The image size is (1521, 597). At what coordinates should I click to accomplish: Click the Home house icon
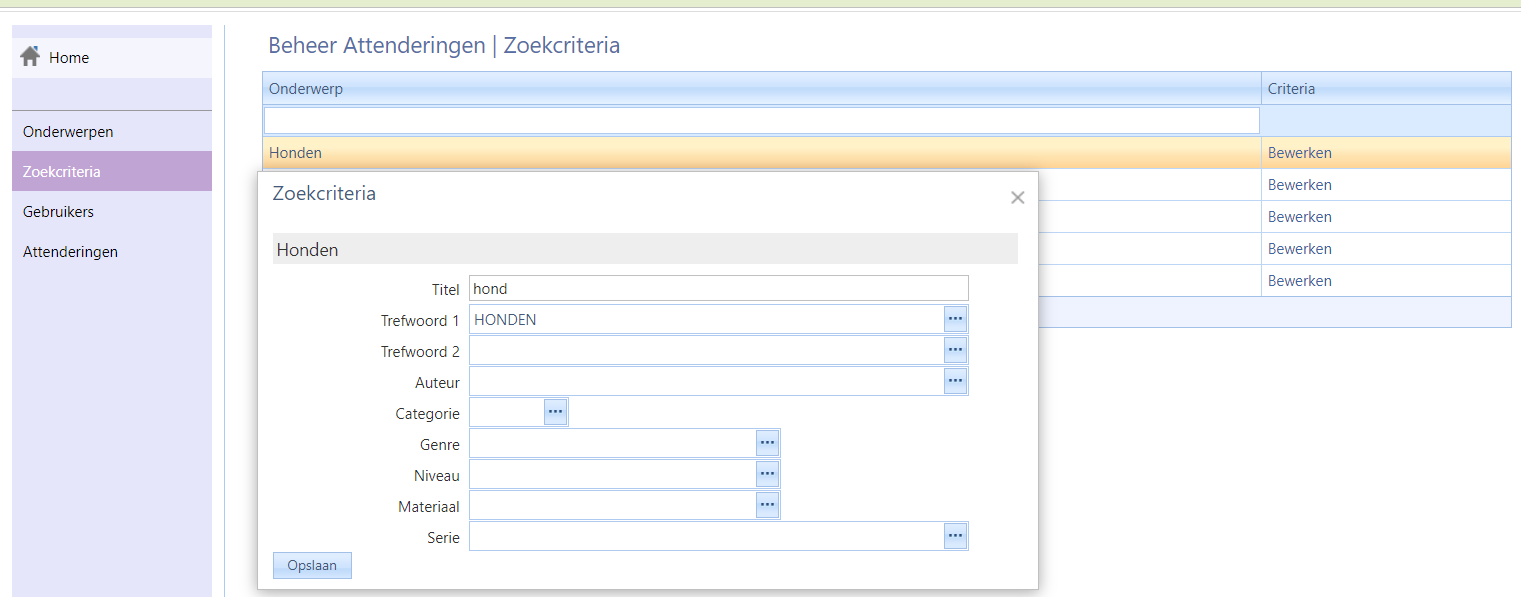click(x=29, y=57)
